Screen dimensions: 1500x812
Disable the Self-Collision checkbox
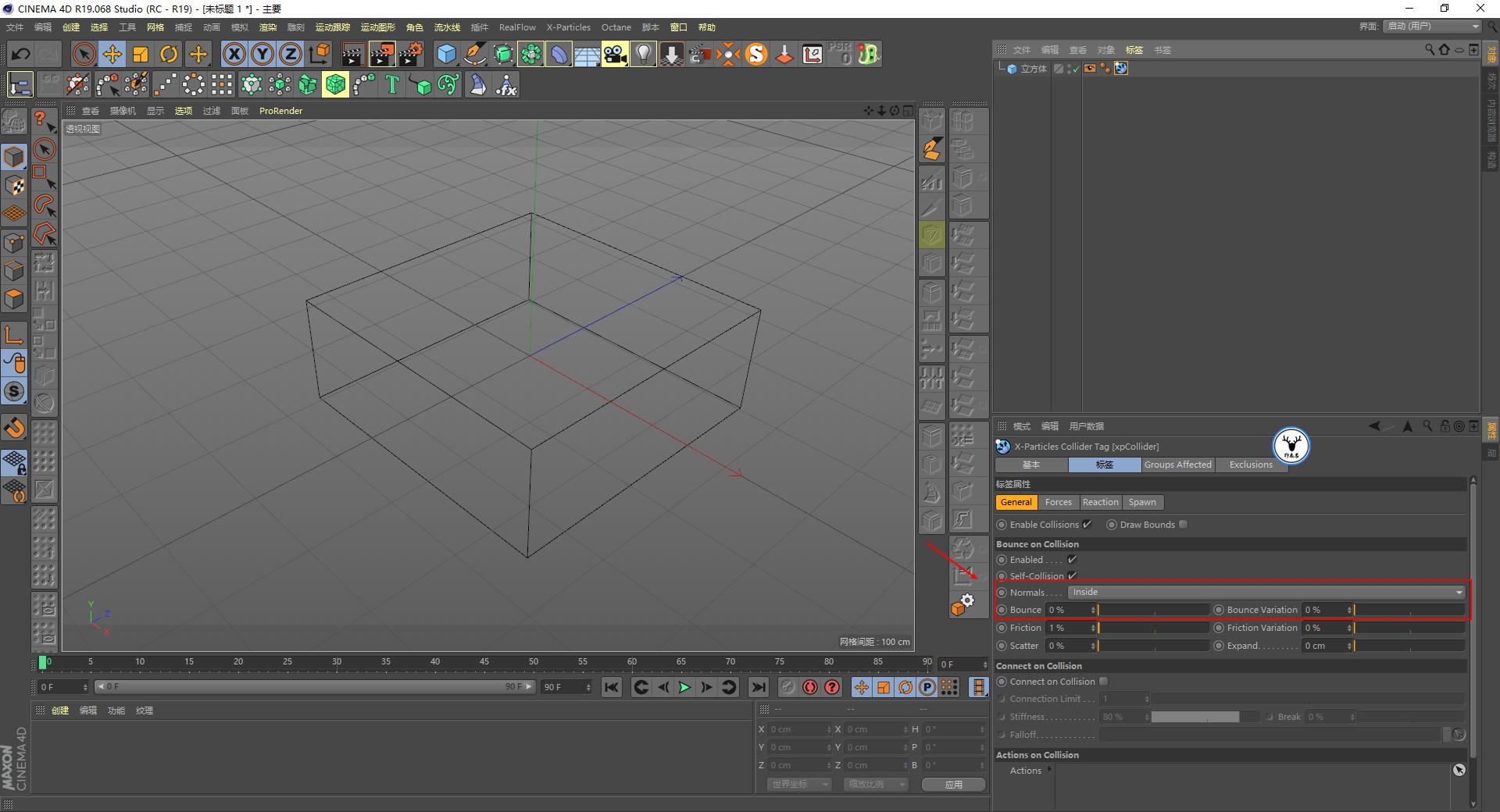tap(1072, 576)
